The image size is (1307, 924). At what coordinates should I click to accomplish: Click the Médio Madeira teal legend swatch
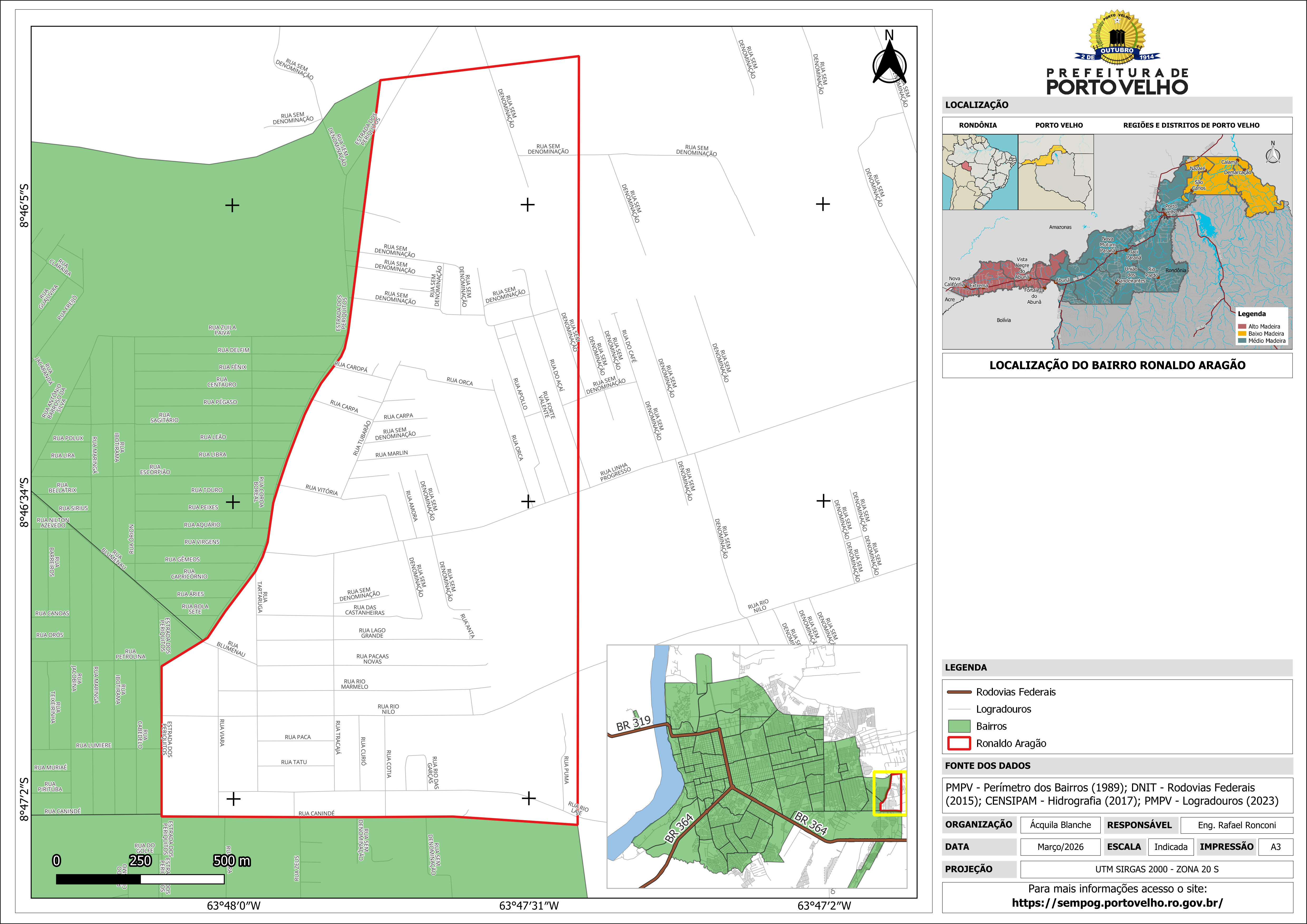point(1242,341)
